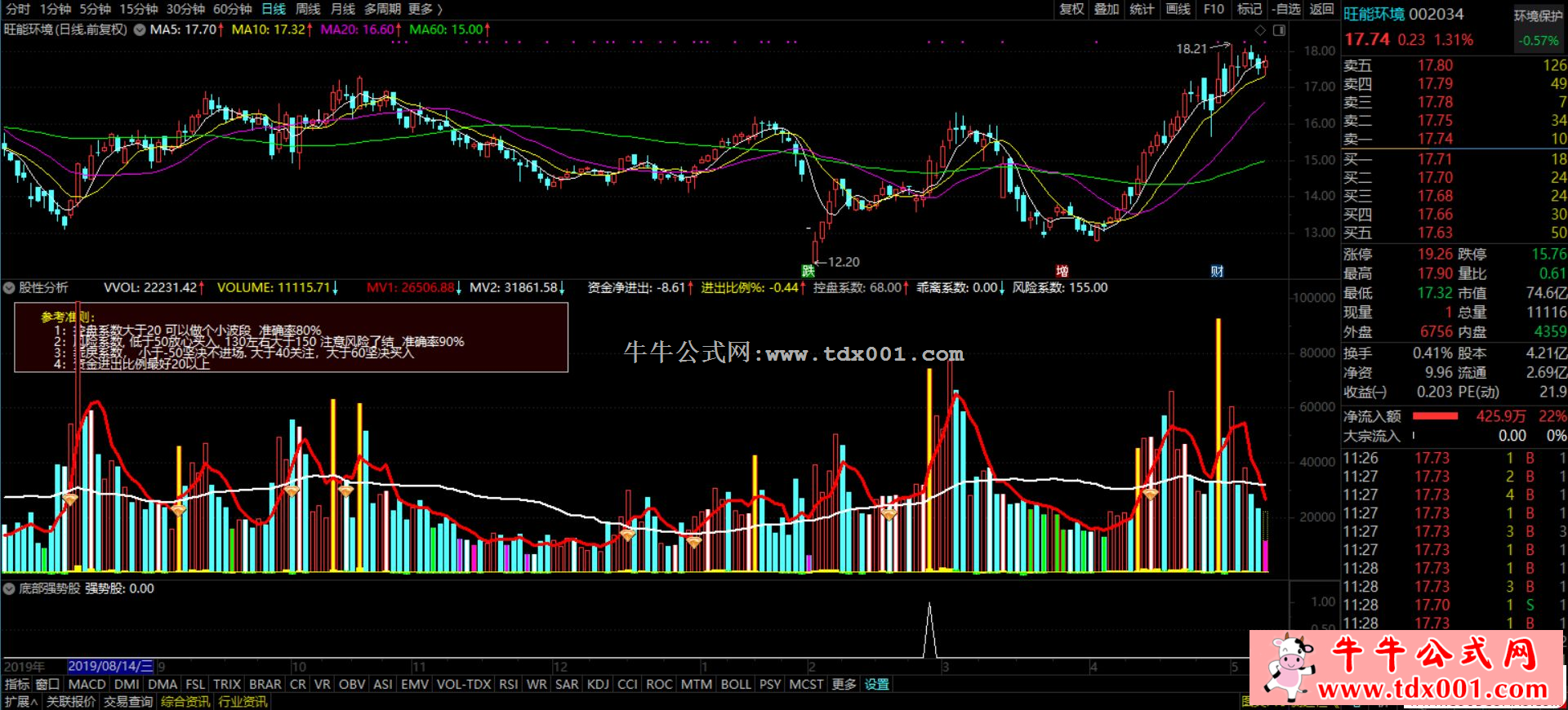Open the 综合资讯 tab
Screen dimensions: 1568x710
(x=185, y=701)
